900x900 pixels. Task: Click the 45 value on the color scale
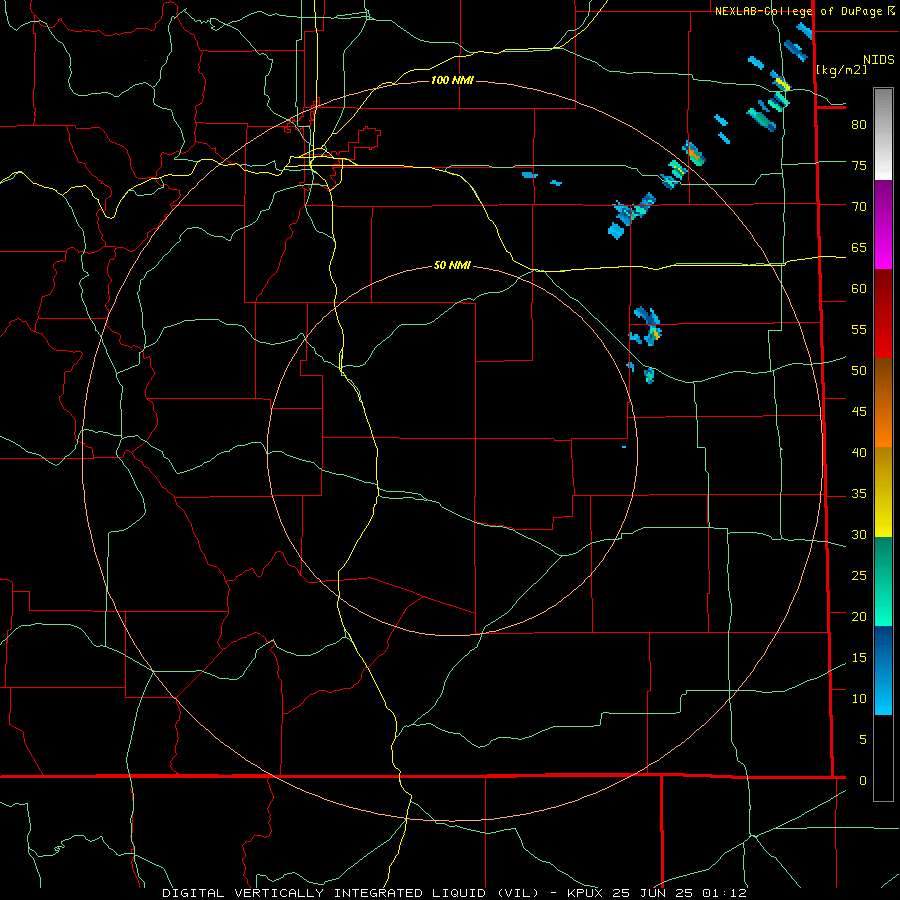coord(859,412)
